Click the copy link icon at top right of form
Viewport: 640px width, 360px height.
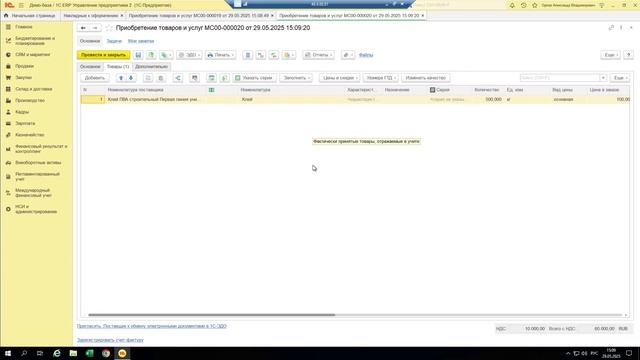tap(611, 28)
